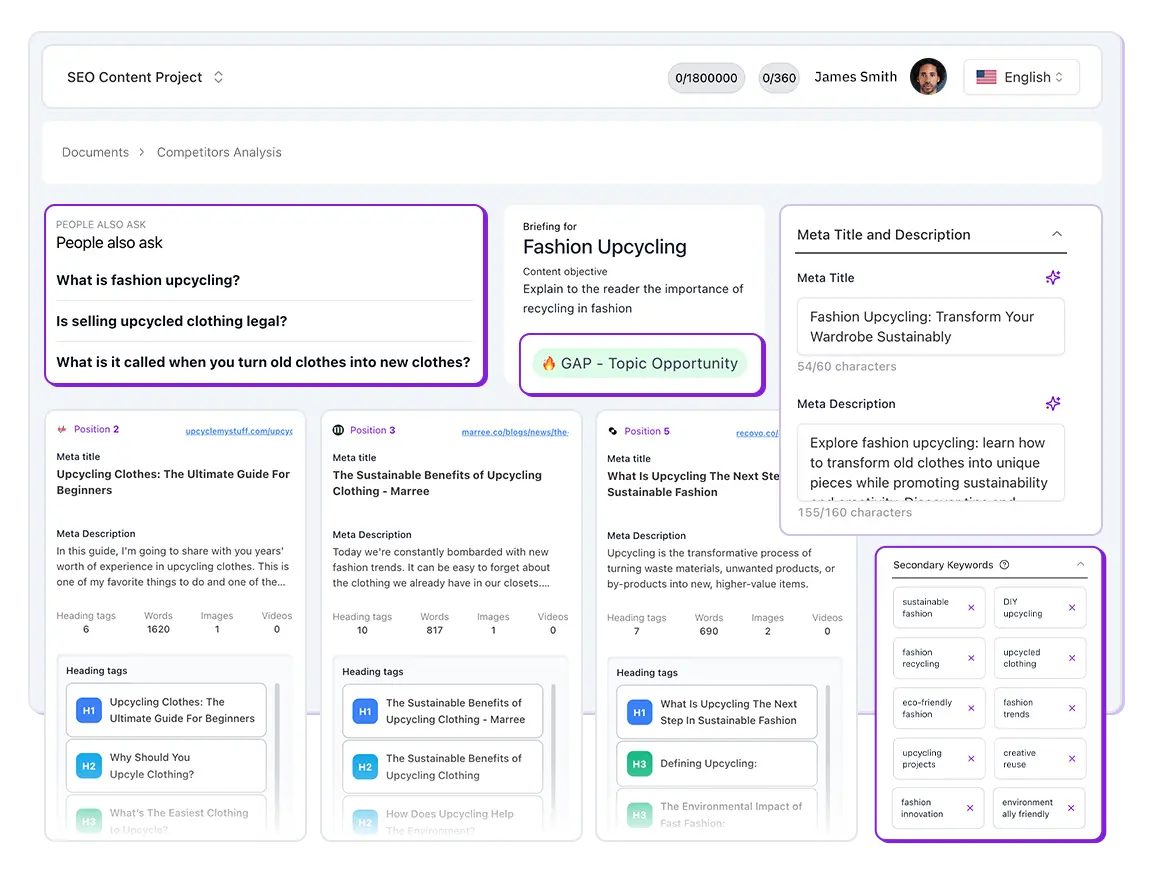1150x873 pixels.
Task: Remove the sustainable fashion keyword chip
Action: pyautogui.click(x=969, y=608)
